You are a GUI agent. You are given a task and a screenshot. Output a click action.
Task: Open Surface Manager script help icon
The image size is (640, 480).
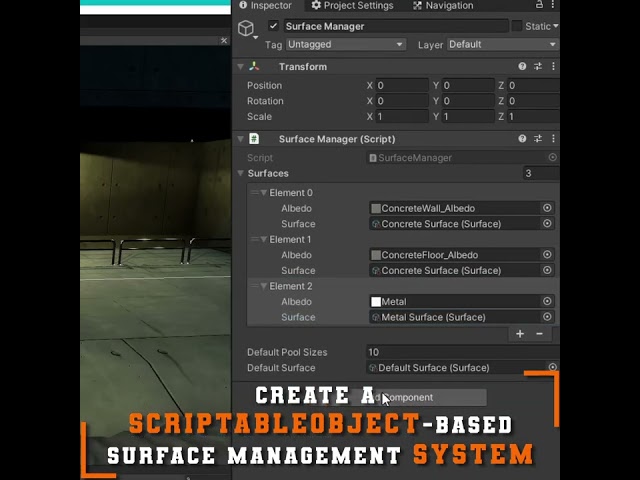522,139
